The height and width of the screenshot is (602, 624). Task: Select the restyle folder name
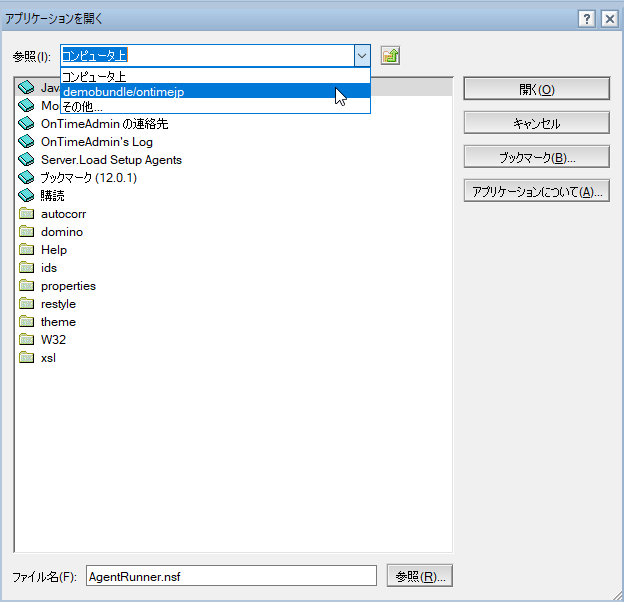(58, 304)
